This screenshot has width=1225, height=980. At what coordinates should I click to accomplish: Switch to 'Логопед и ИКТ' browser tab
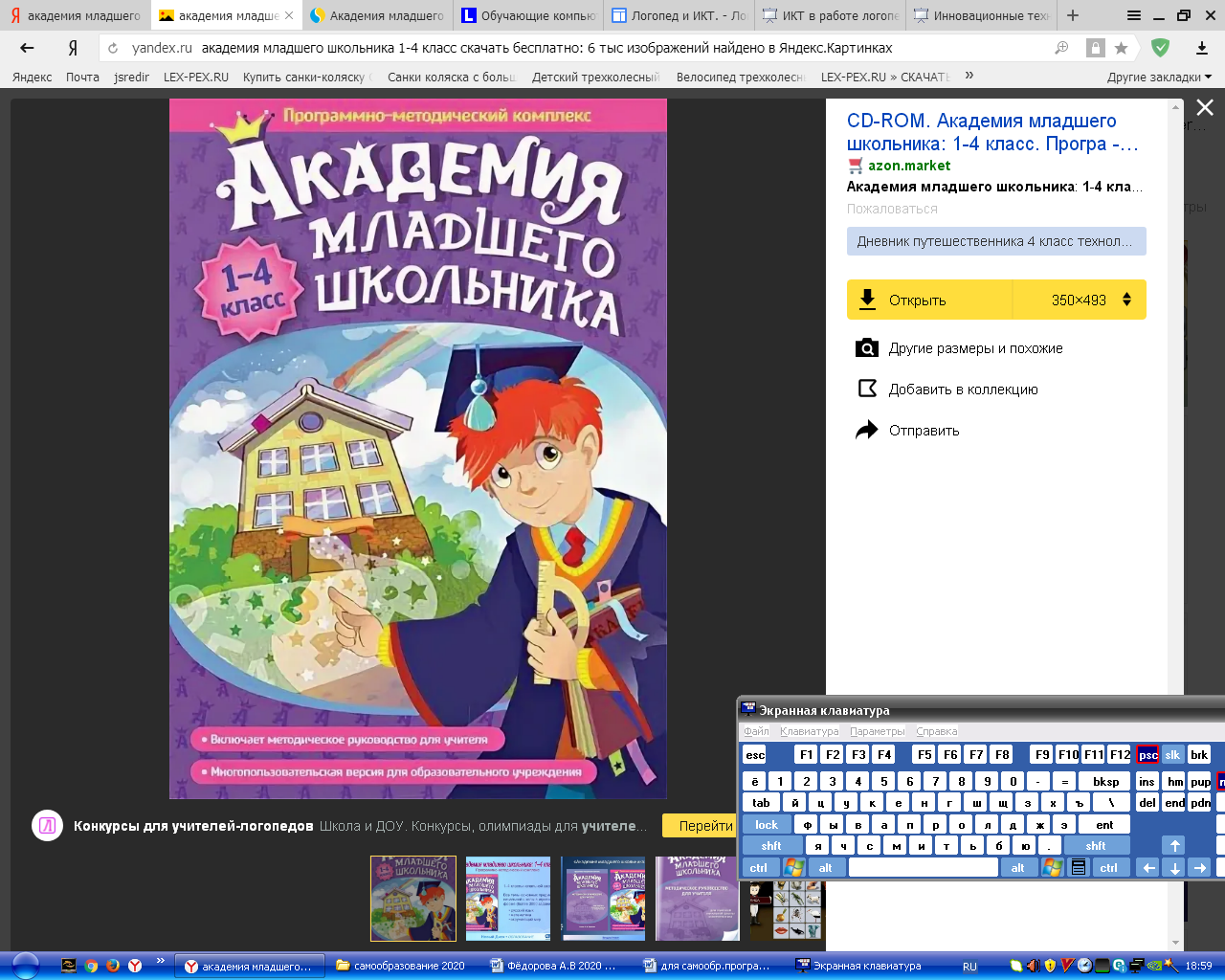[679, 16]
